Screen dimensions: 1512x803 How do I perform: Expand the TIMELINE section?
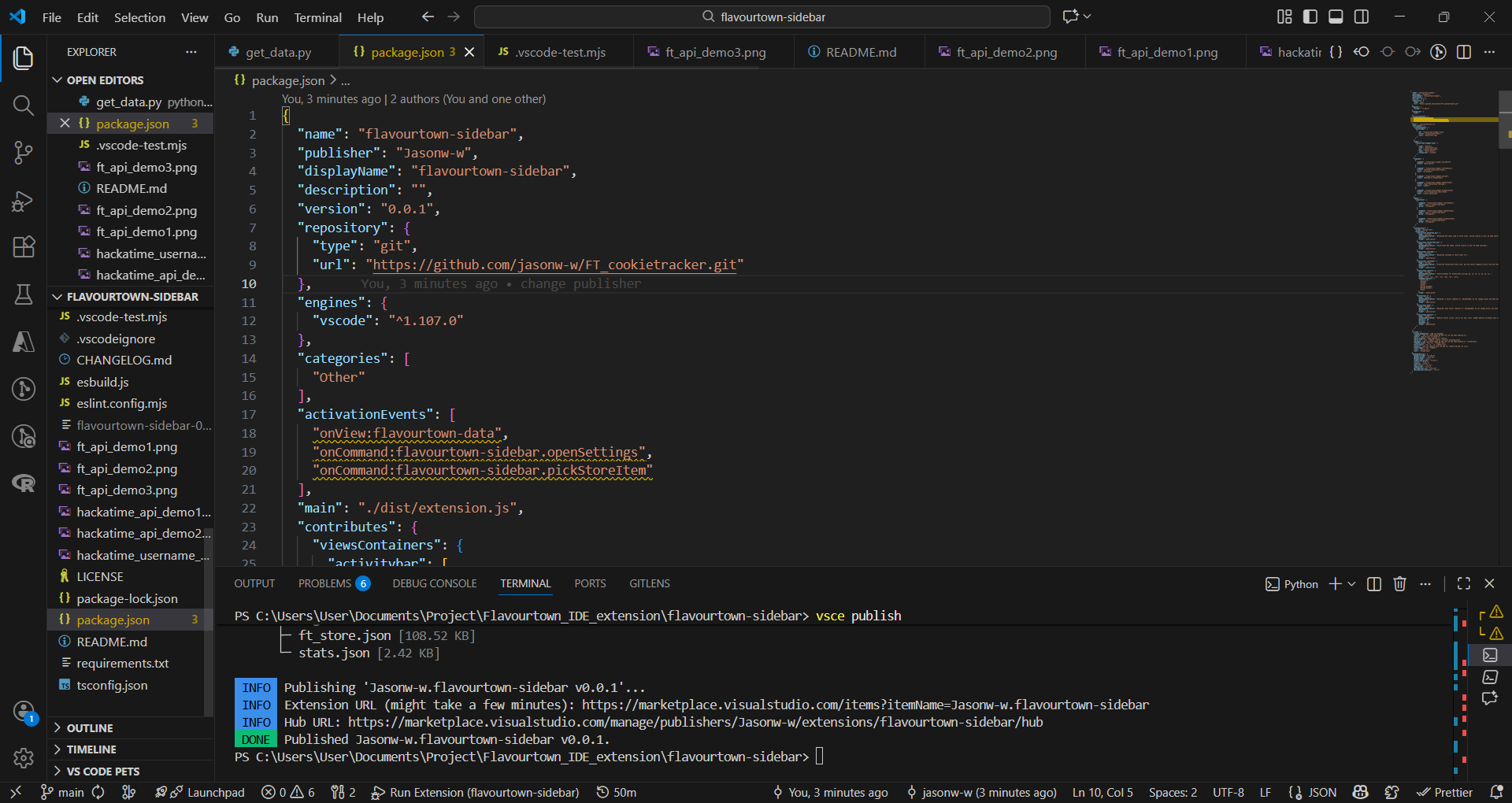pos(91,749)
